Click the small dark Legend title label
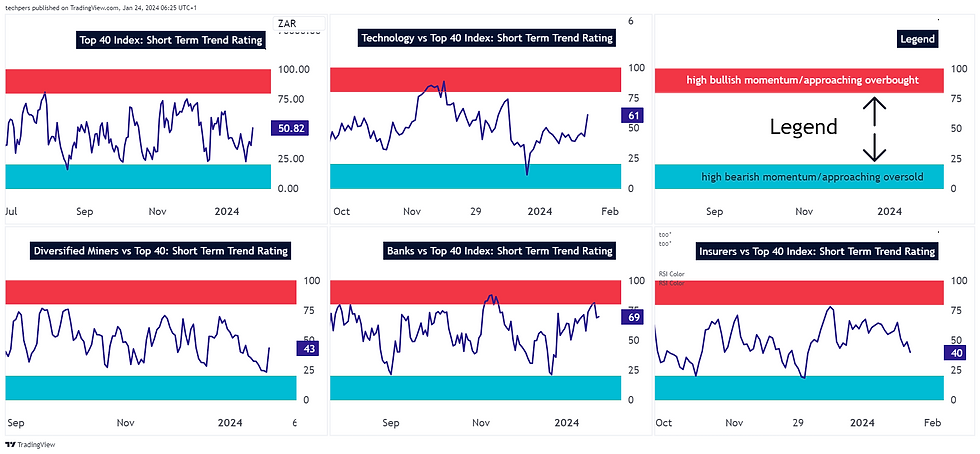 click(x=917, y=39)
